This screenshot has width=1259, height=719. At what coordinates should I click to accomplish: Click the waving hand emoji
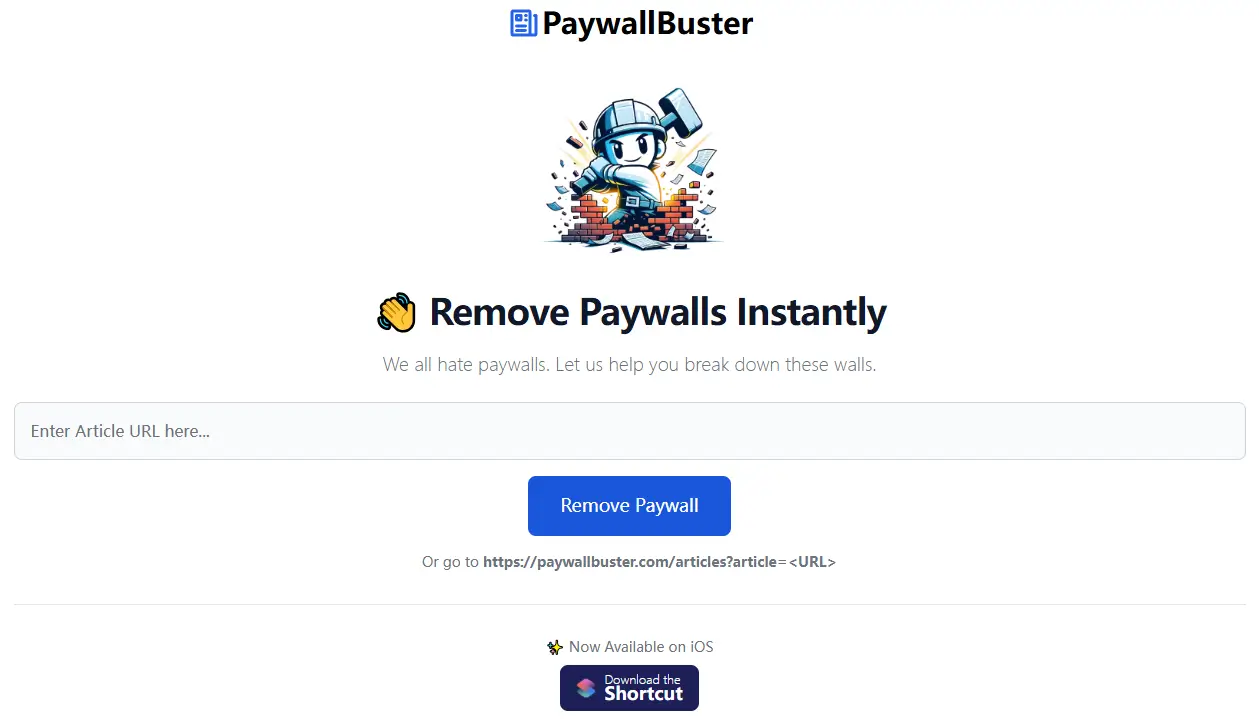(396, 313)
